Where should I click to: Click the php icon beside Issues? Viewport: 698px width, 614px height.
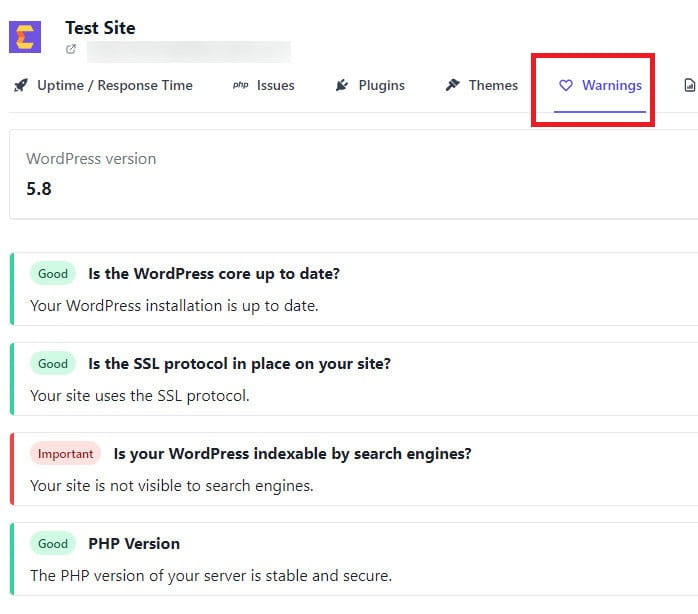click(x=240, y=85)
